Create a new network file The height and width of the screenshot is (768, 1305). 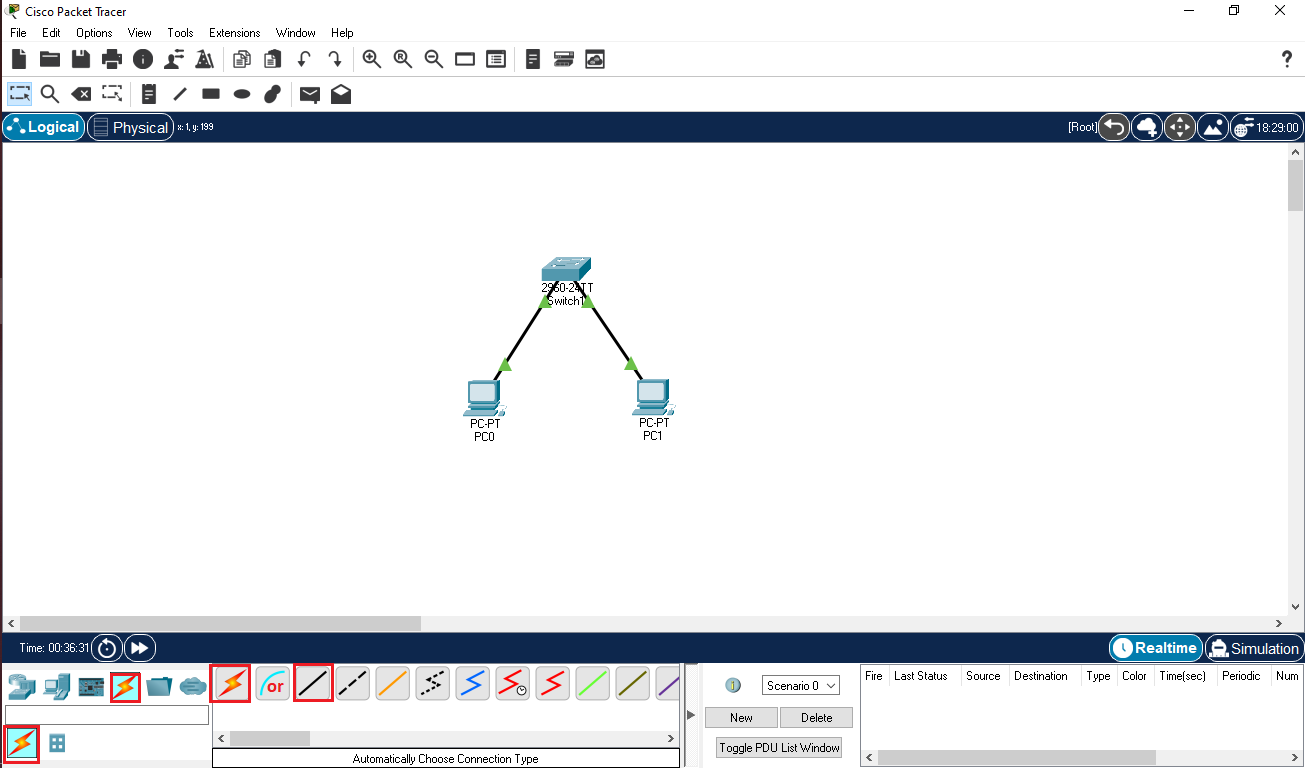19,59
